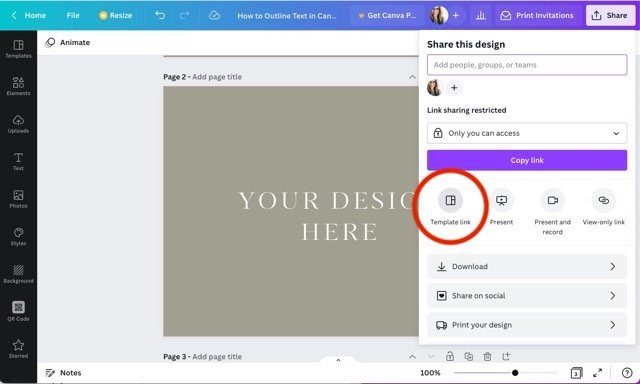This screenshot has width=640, height=384.
Task: Open the link access dropdown
Action: (527, 133)
